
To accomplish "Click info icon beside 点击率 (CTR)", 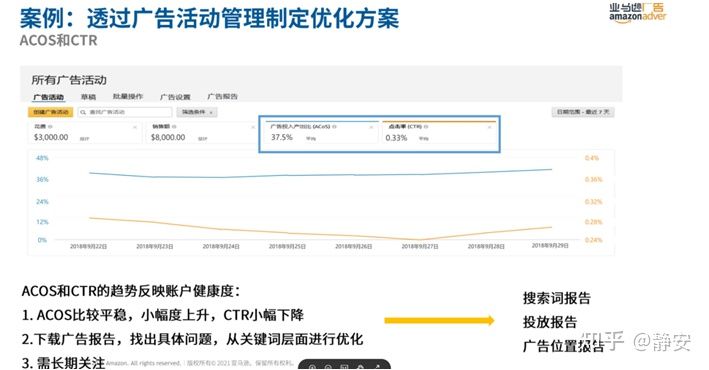I will [x=426, y=127].
